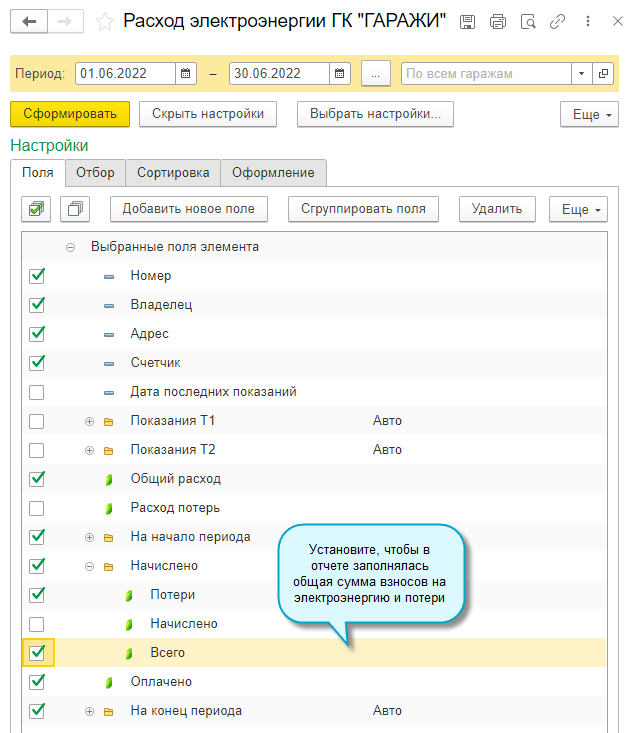
Task: Collapse Выбранные поля элемента tree root
Action: click(70, 247)
